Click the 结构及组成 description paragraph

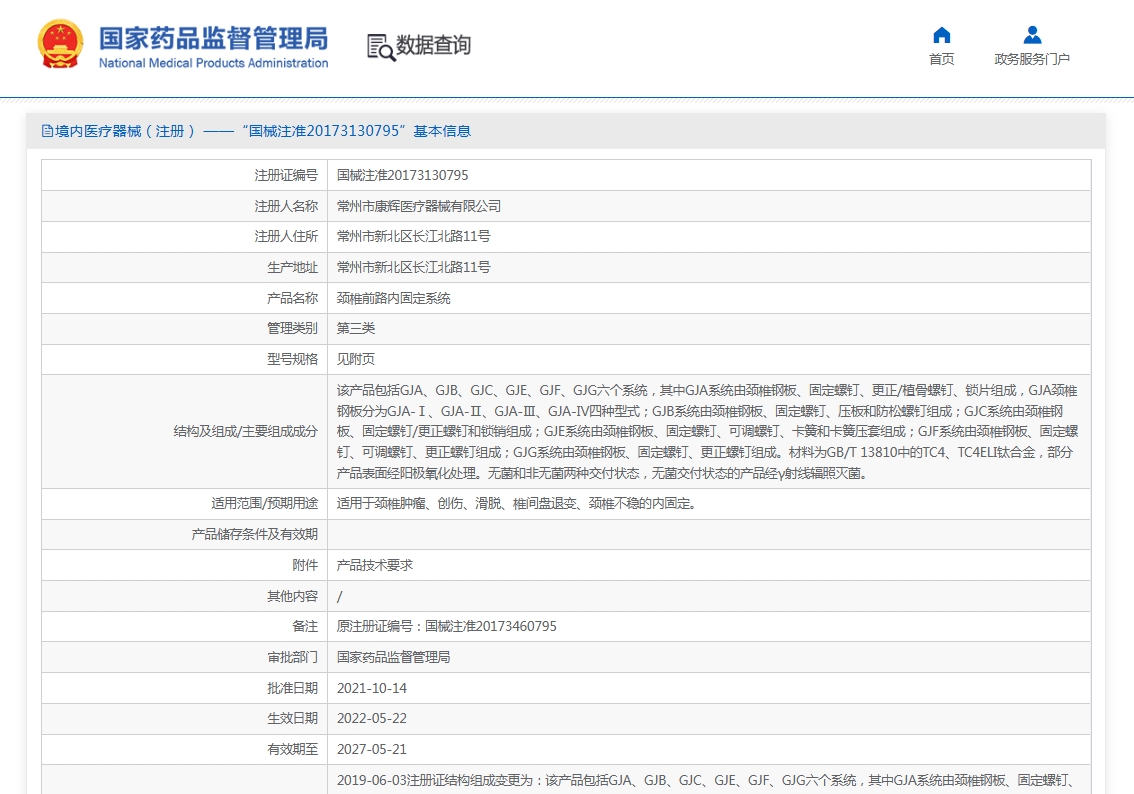tap(707, 432)
